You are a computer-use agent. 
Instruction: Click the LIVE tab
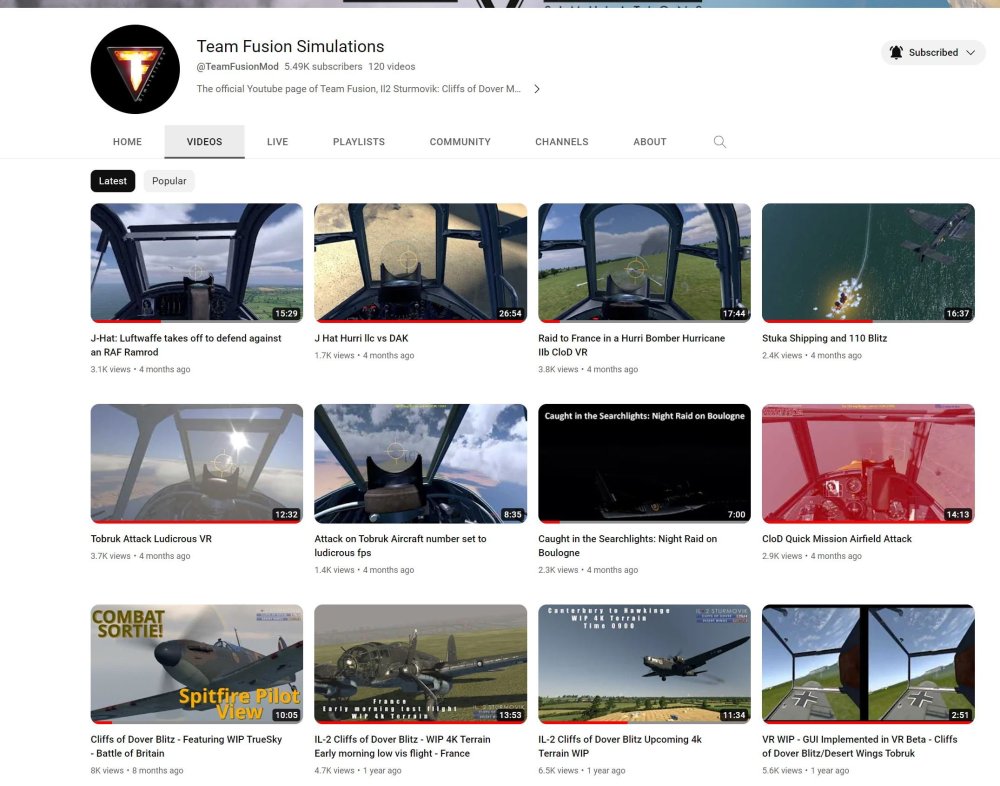(277, 142)
